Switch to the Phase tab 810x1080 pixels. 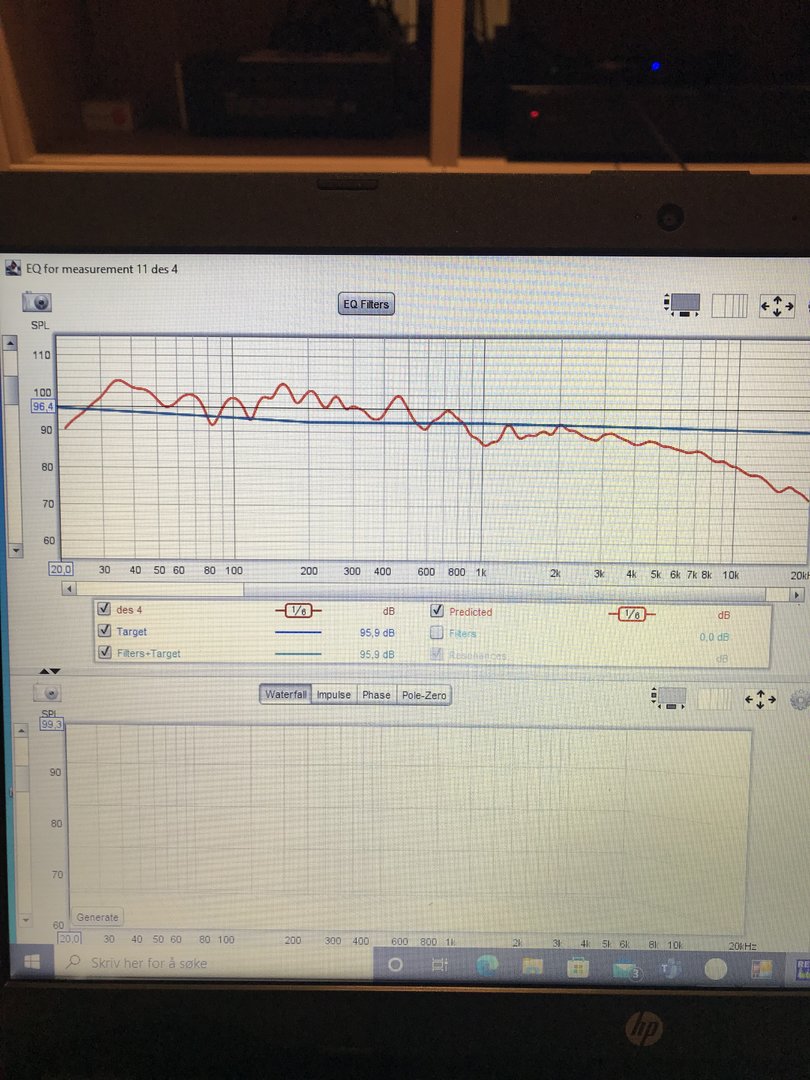click(x=376, y=695)
